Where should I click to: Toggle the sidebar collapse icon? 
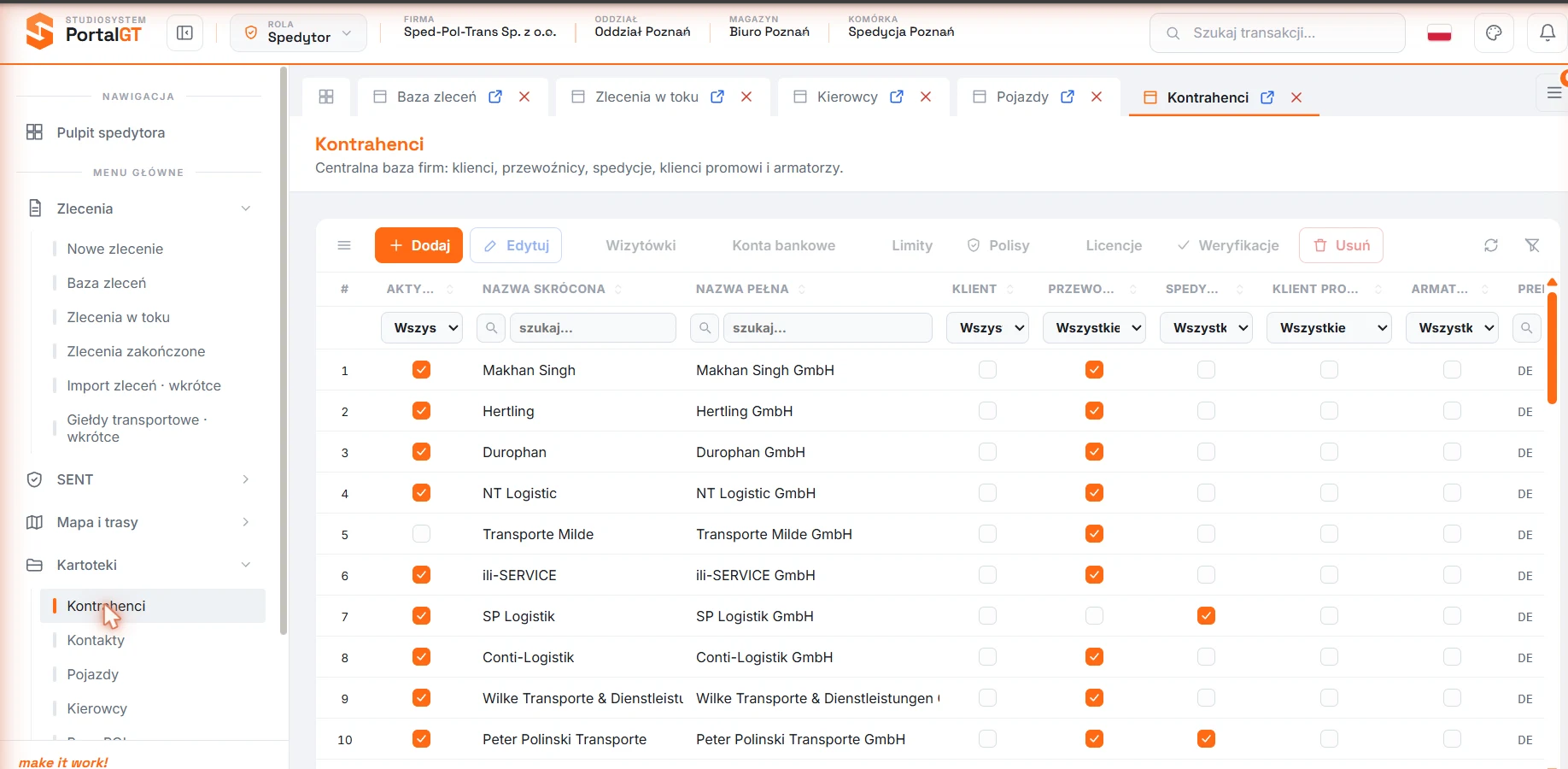click(x=184, y=33)
